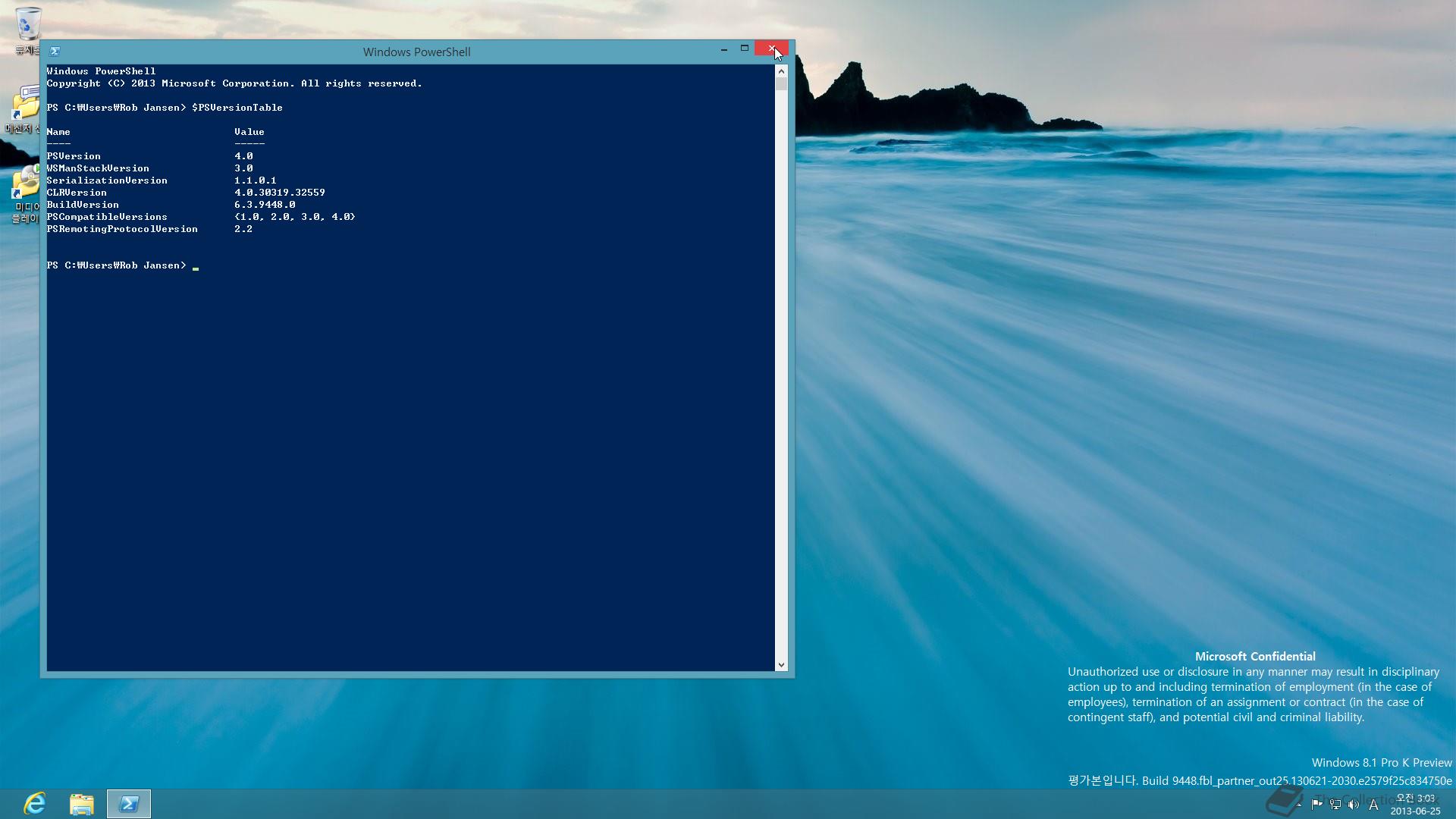Click the PowerShell scrollbar down arrow
The height and width of the screenshot is (819, 1456).
(x=781, y=665)
